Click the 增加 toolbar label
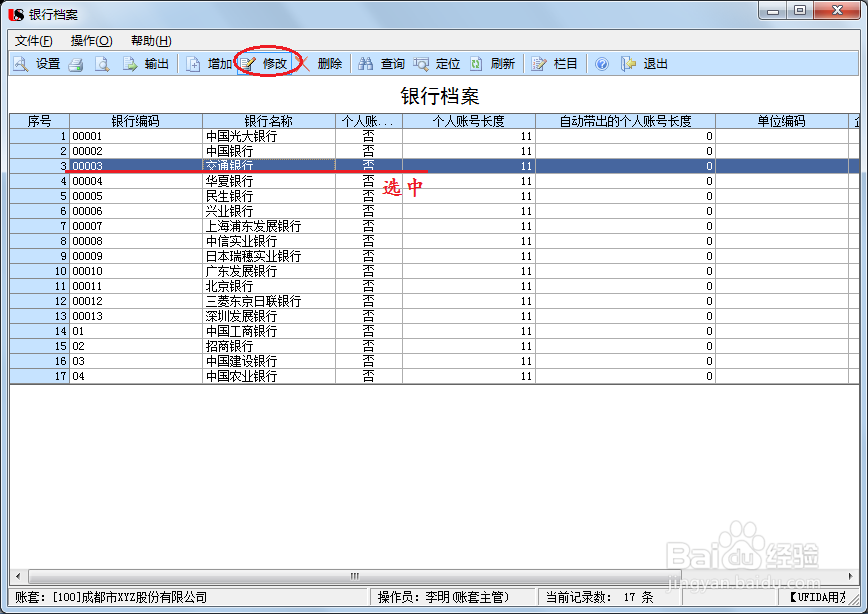Image resolution: width=868 pixels, height=614 pixels. pos(220,64)
